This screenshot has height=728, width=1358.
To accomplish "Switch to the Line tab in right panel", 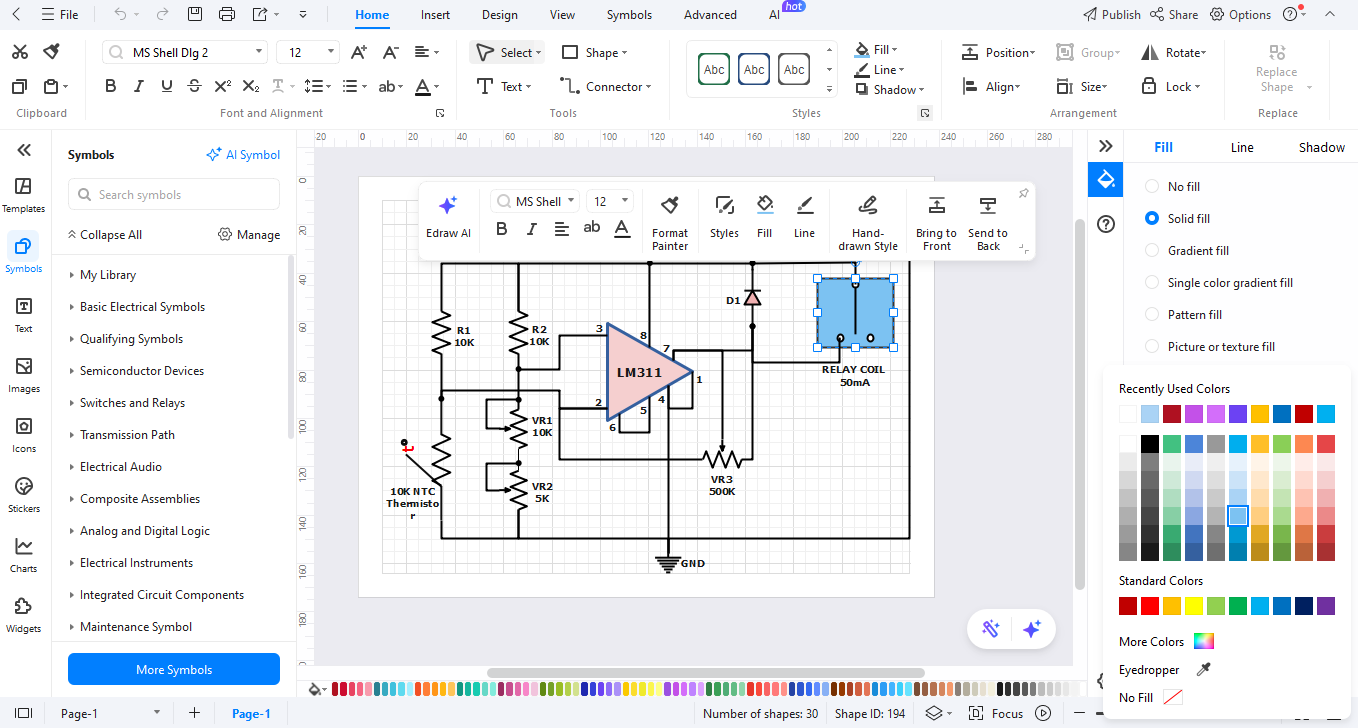I will [1242, 147].
